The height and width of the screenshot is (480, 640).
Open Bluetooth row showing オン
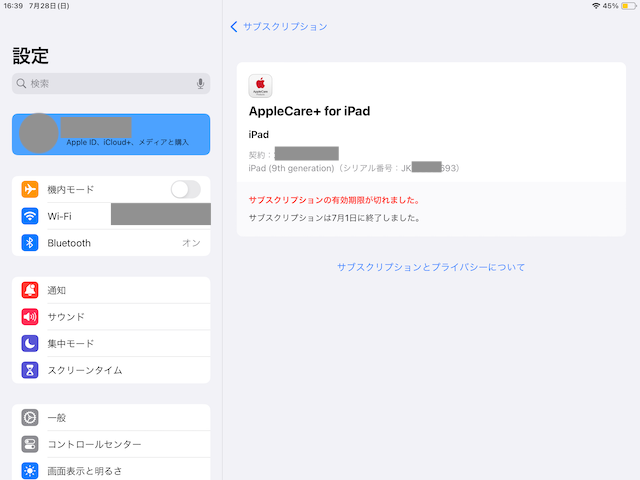coord(110,243)
